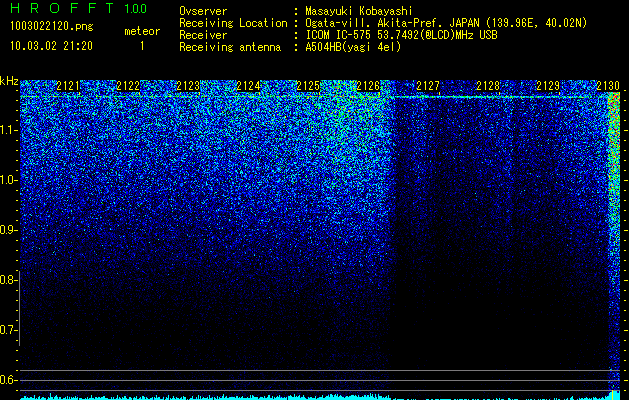Click the 0.6 kHz axis label
The height and width of the screenshot is (400, 629).
tap(8, 380)
